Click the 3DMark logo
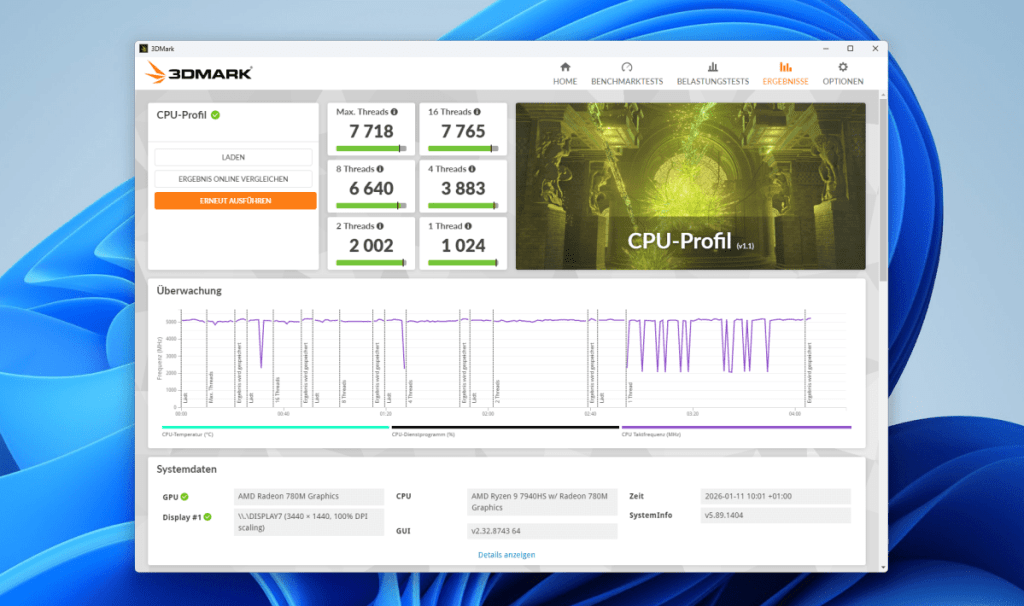 point(198,72)
